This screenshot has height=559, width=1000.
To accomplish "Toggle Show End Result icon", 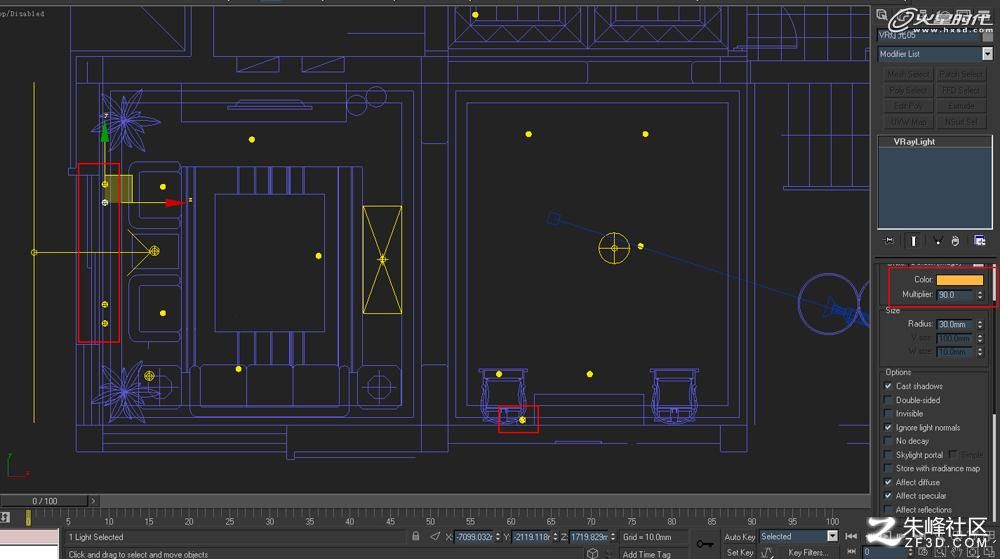I will pos(913,240).
